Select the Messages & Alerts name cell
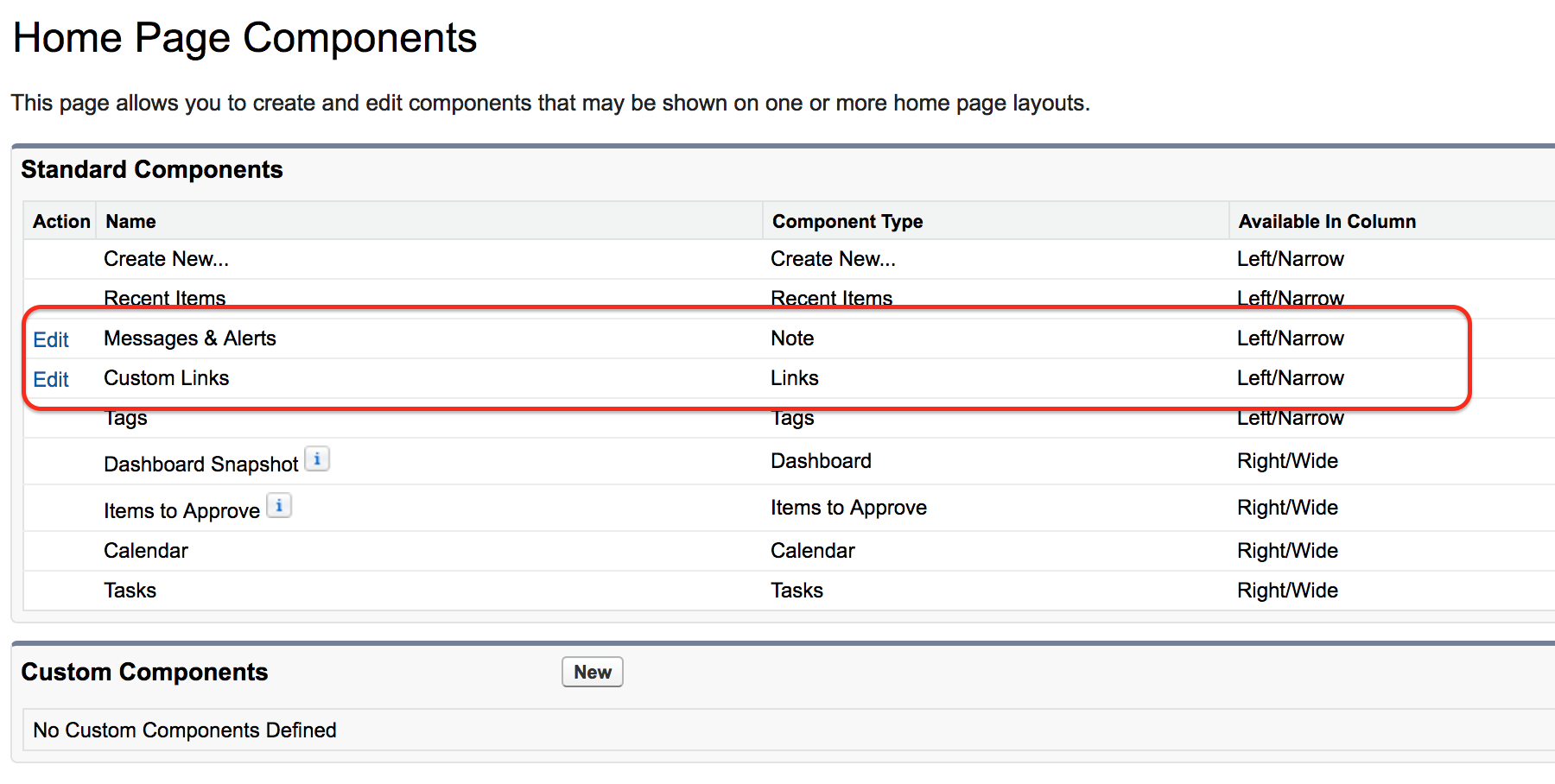1555x784 pixels. [x=190, y=338]
